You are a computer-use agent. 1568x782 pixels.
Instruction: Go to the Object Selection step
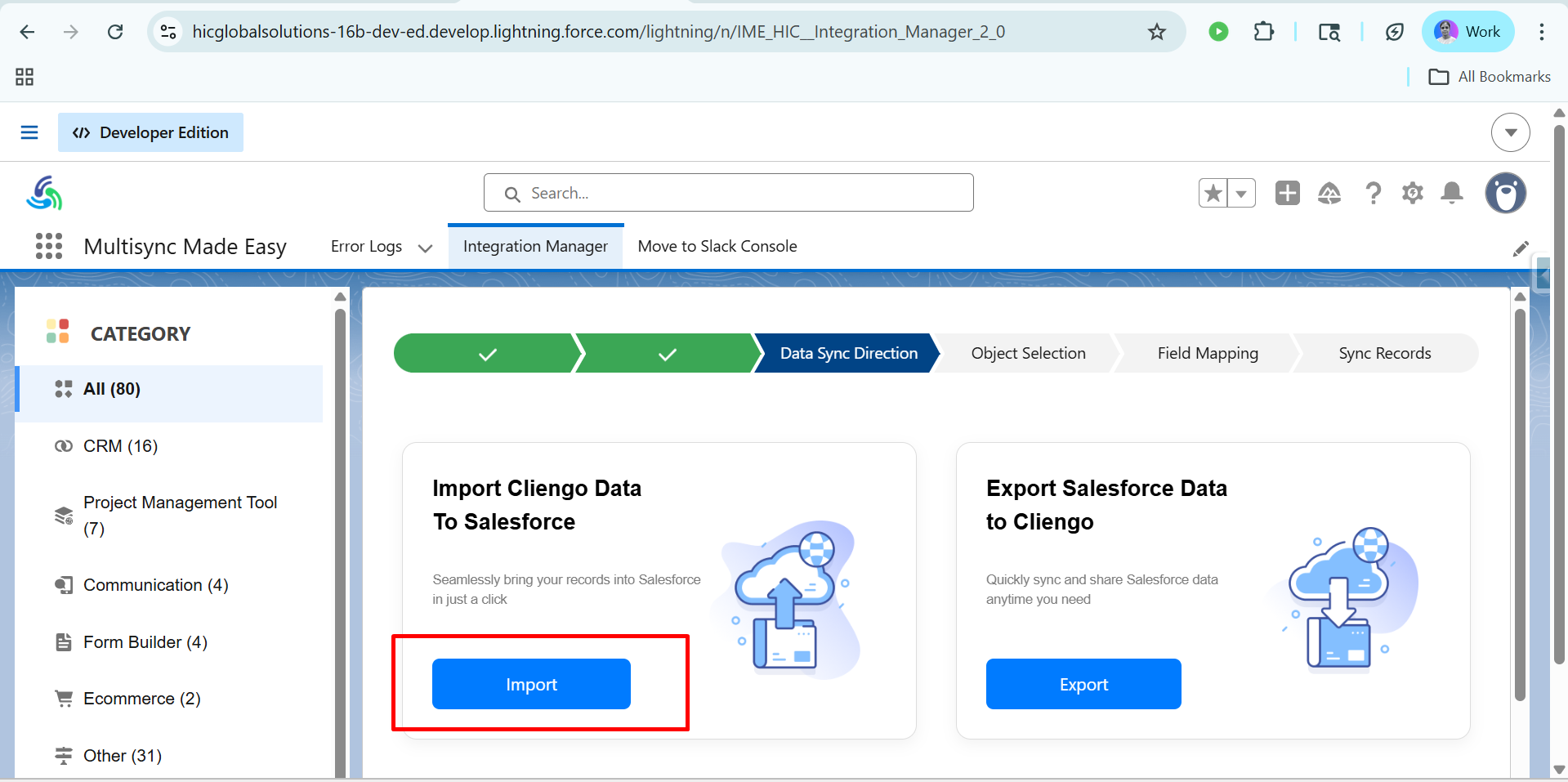(x=1028, y=353)
